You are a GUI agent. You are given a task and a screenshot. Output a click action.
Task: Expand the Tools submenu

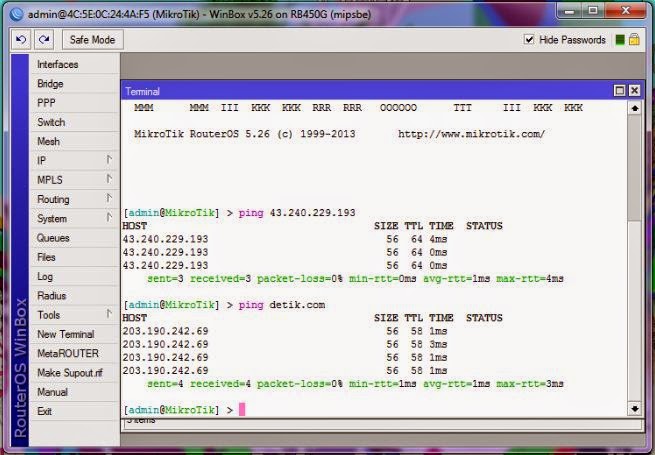tap(74, 315)
